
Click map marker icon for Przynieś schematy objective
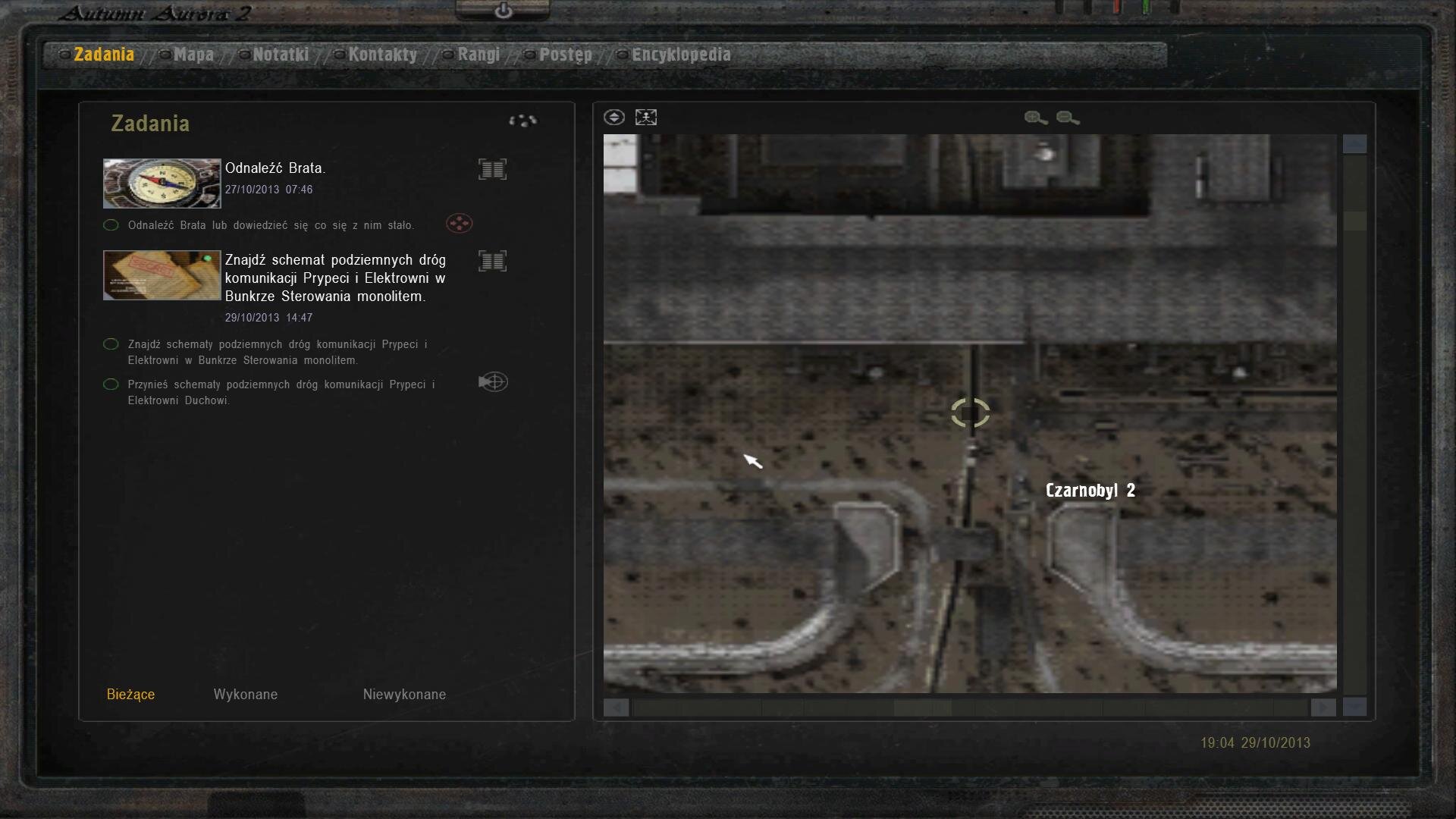[x=493, y=381]
